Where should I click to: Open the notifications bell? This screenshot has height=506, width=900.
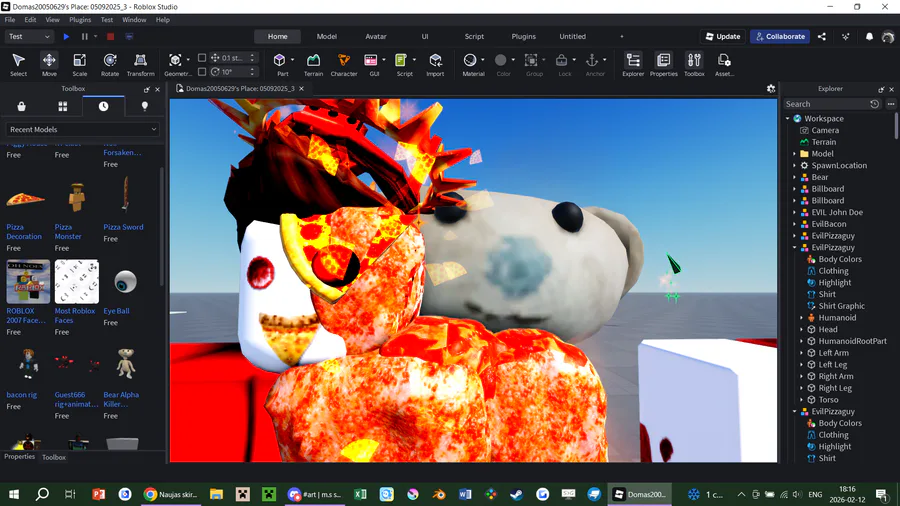pos(869,36)
